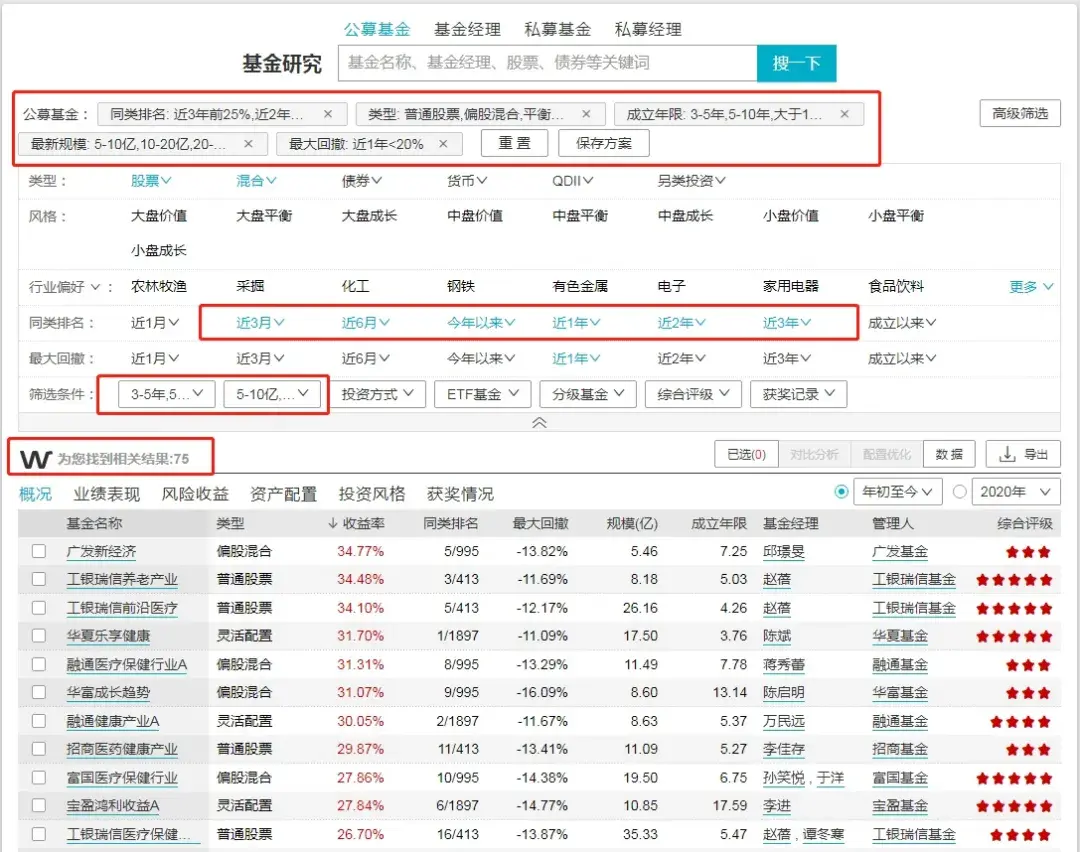Collapse the filter panel with the double chevron

[x=539, y=422]
